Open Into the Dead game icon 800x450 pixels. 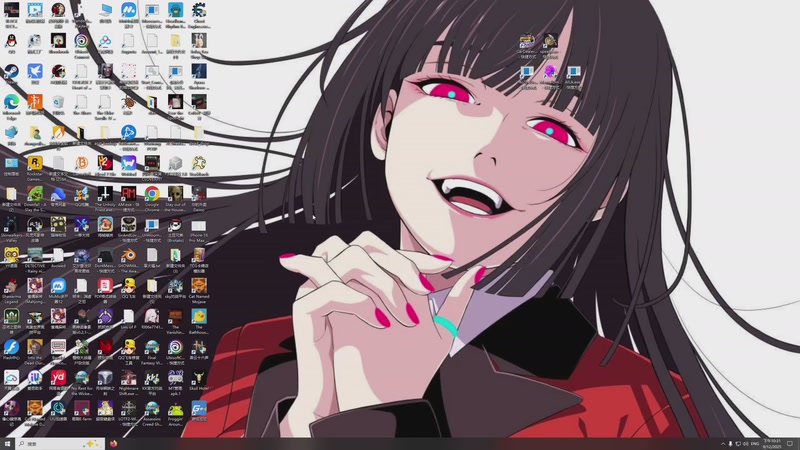click(35, 348)
